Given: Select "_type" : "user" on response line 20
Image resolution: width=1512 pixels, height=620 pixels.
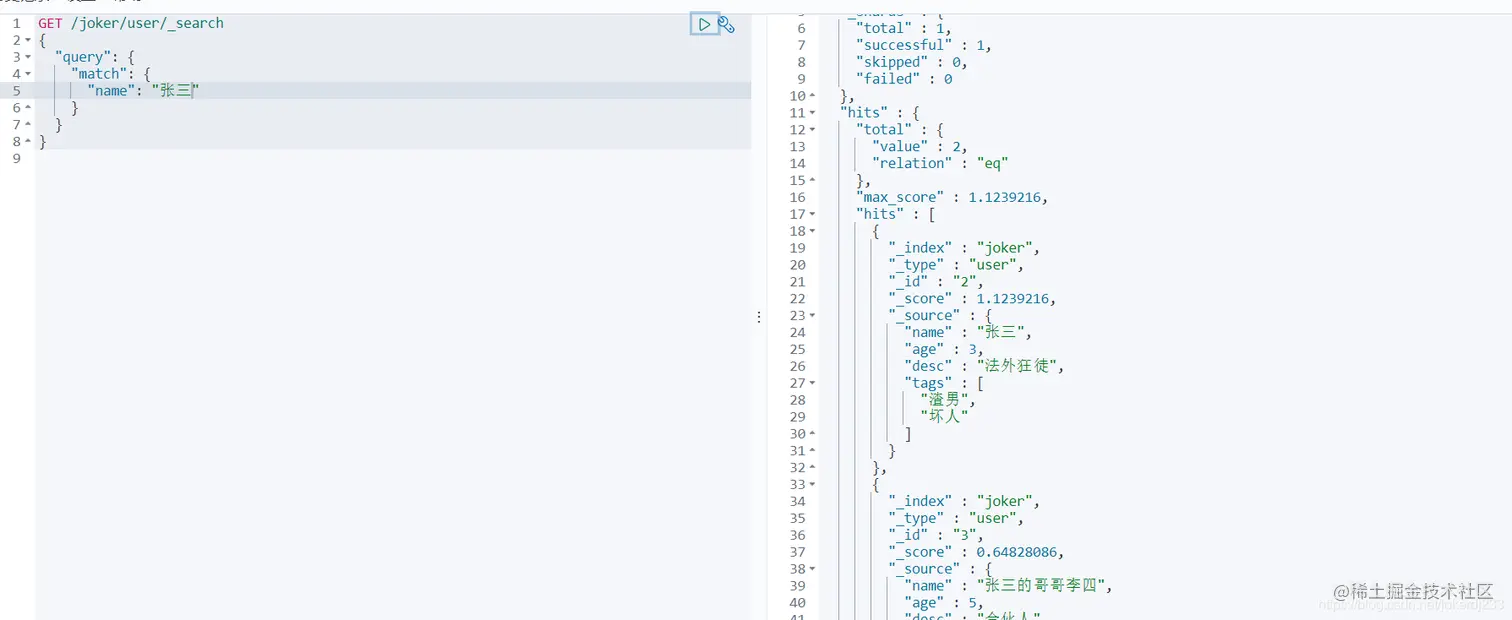Looking at the screenshot, I should pyautogui.click(x=958, y=265).
